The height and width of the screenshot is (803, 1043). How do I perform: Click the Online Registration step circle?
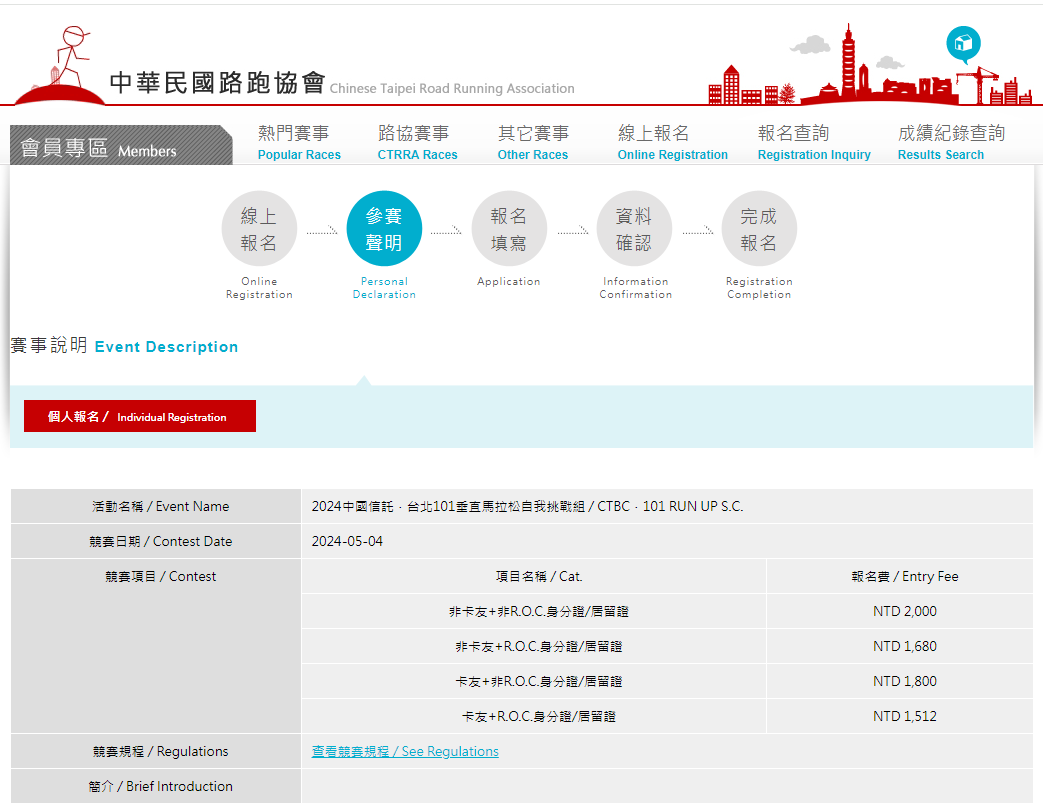259,229
